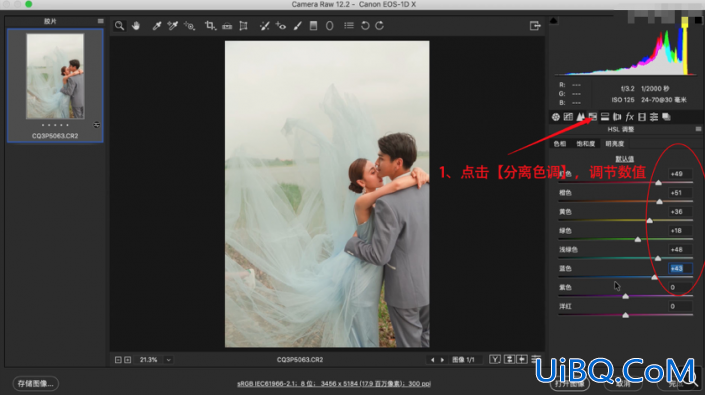The width and height of the screenshot is (705, 395).
Task: Click the yellow value field showing +36
Action: (680, 212)
